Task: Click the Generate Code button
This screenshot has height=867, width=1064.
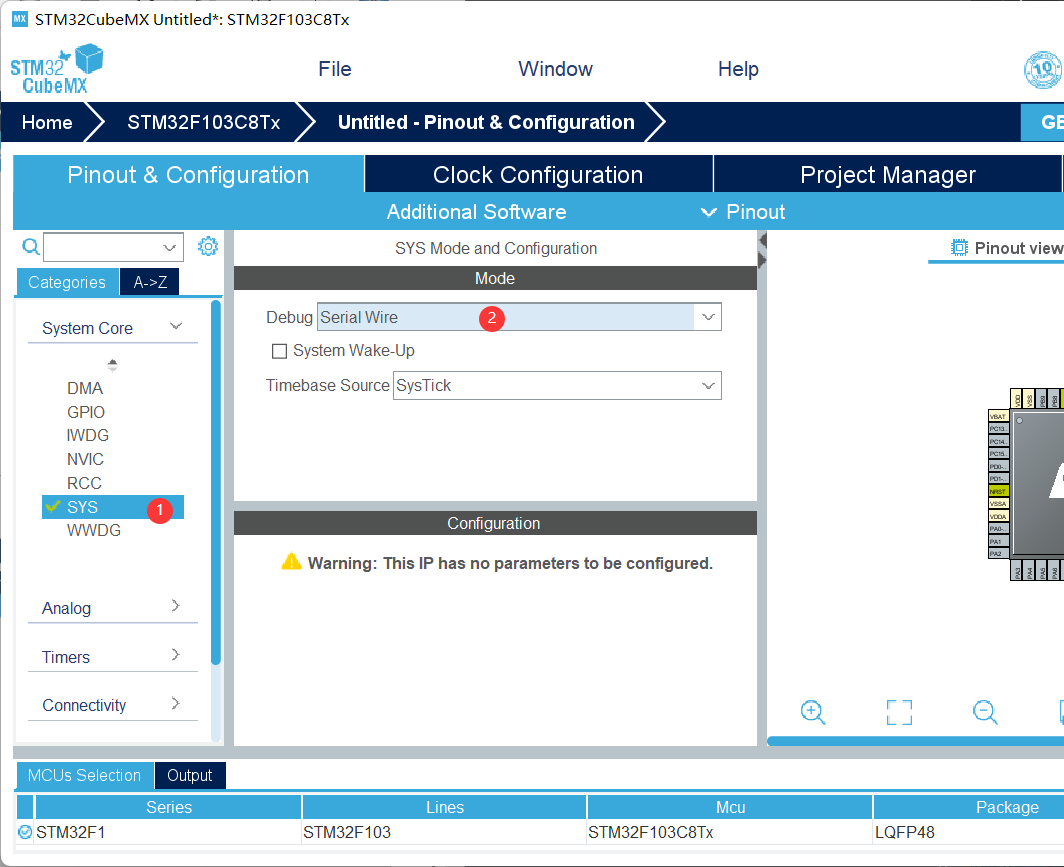Action: click(1043, 122)
